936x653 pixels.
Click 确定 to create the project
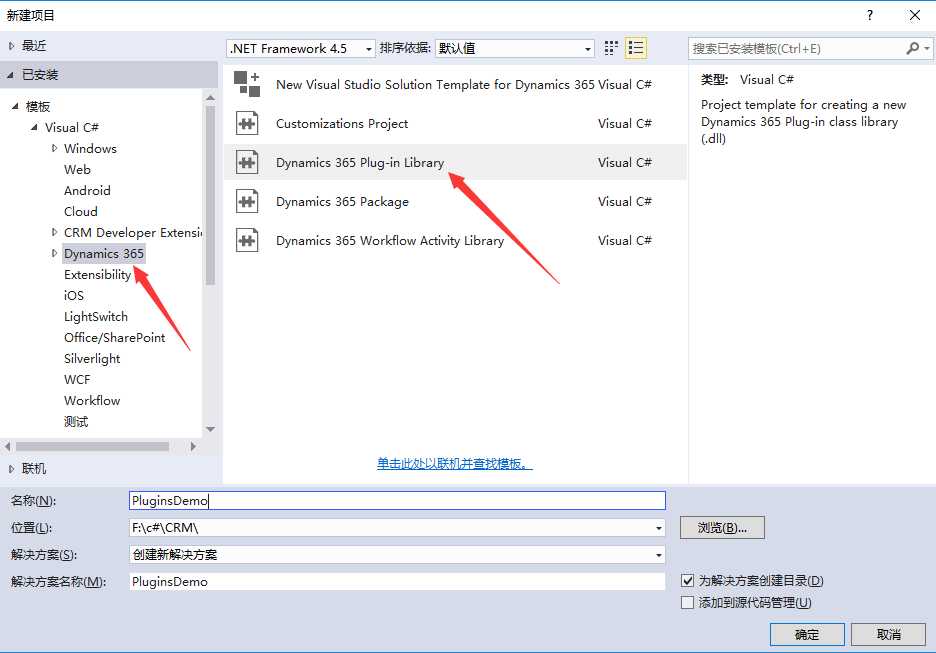pos(807,634)
